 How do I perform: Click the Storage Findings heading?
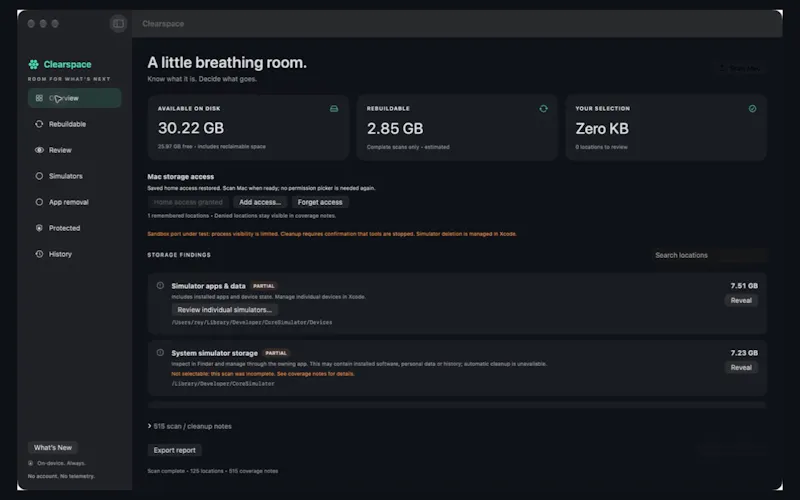[179, 255]
